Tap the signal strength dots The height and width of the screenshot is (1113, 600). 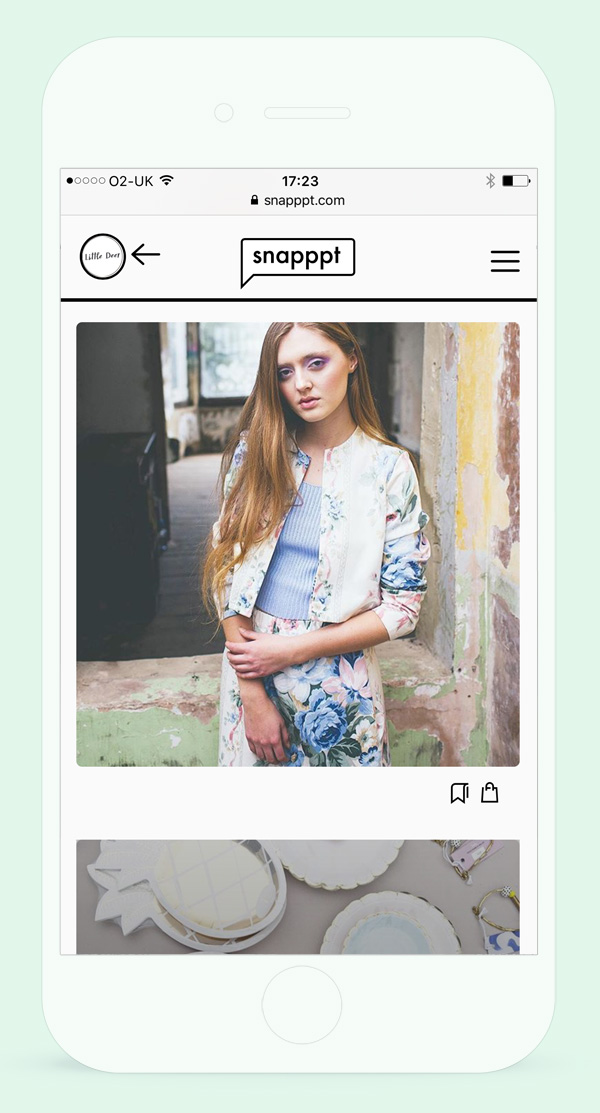[86, 181]
